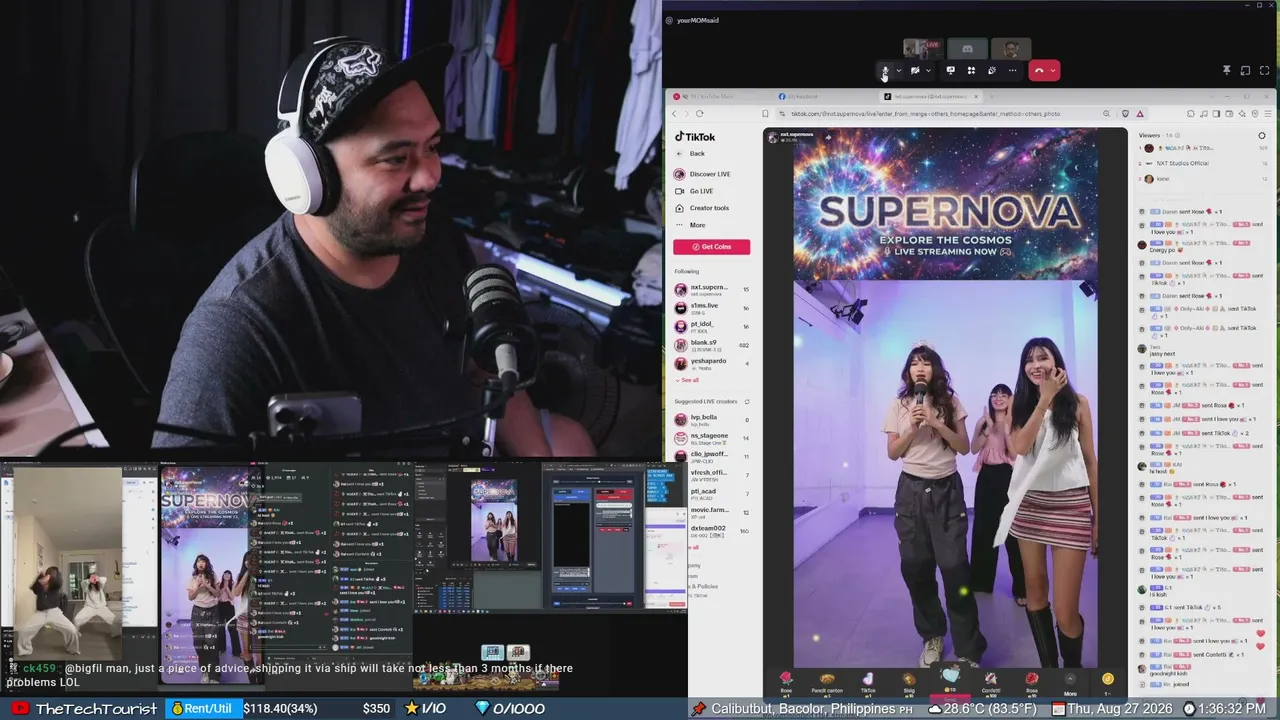This screenshot has height=720, width=1280.
Task: Enter full screen for the call
Action: (x=1263, y=71)
